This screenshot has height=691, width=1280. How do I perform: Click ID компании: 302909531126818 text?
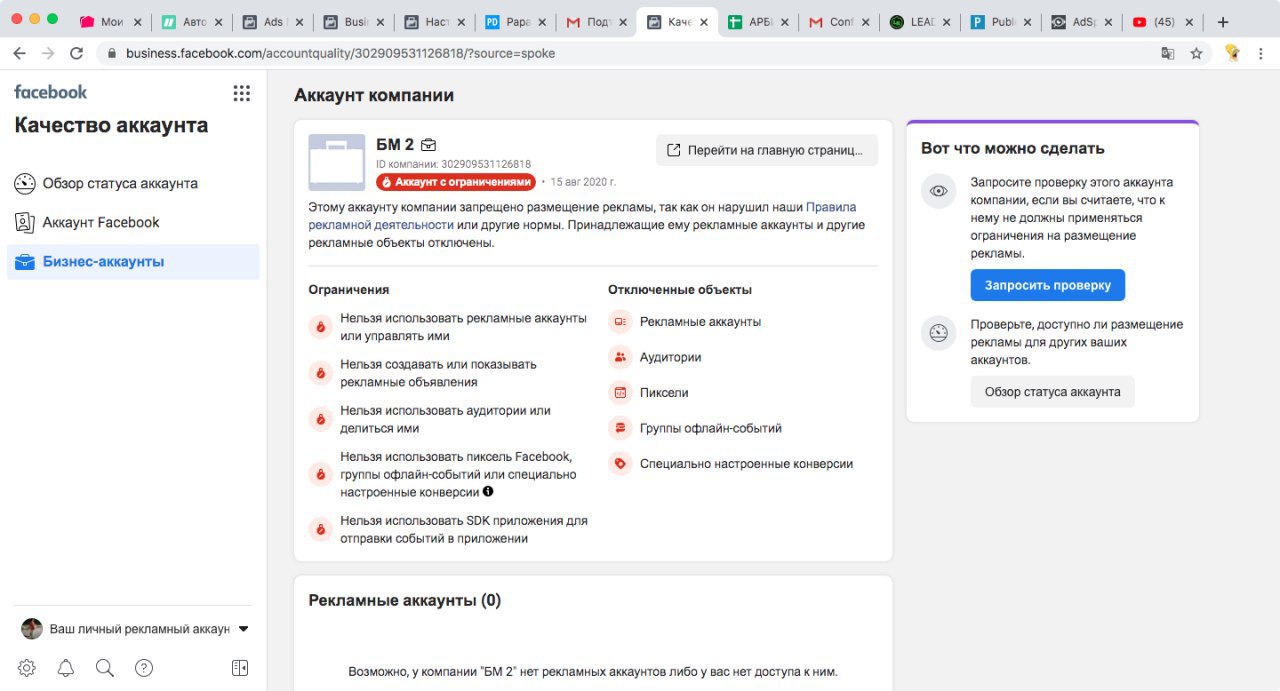pos(453,164)
